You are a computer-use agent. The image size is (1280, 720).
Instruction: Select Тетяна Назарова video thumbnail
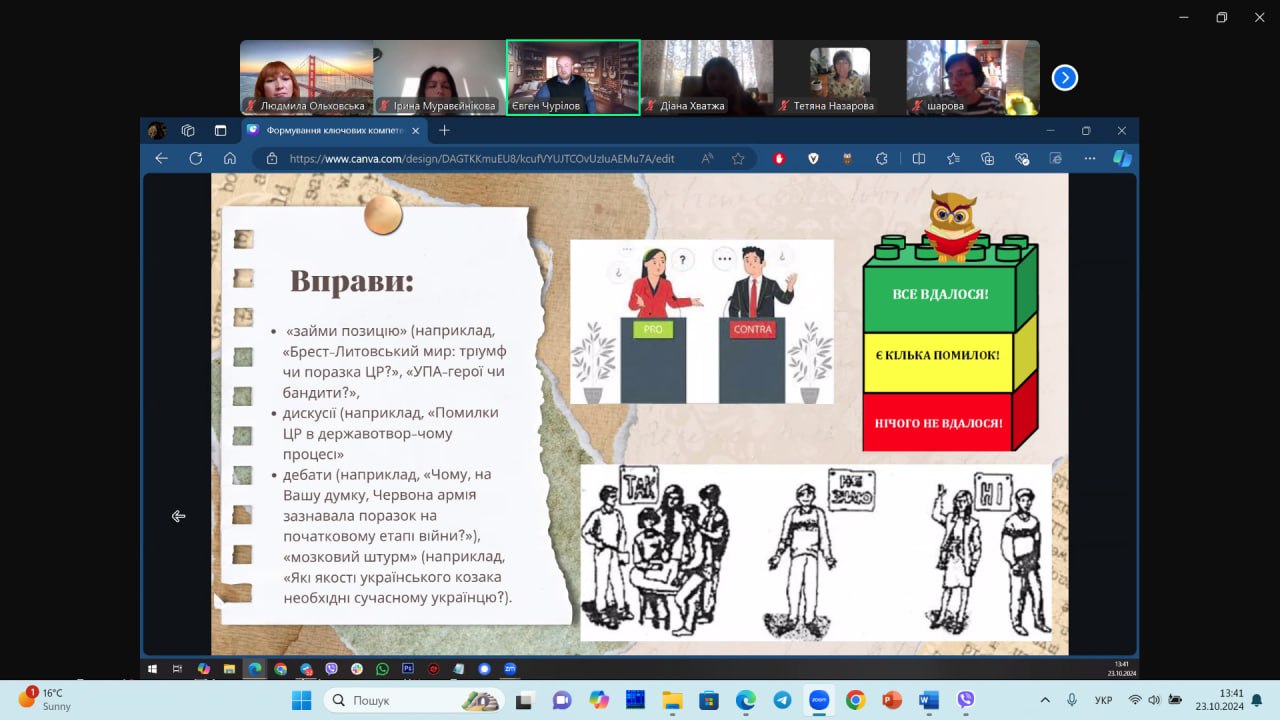pos(840,77)
